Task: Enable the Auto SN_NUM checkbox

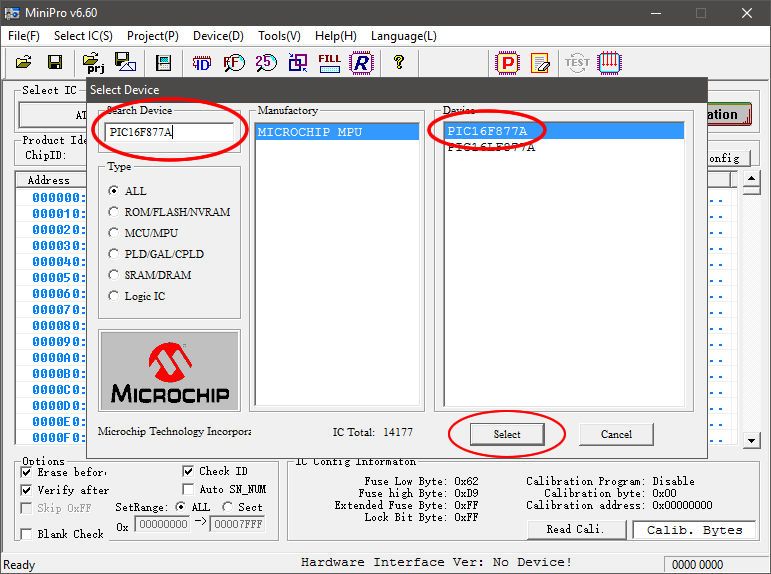Action: point(188,489)
